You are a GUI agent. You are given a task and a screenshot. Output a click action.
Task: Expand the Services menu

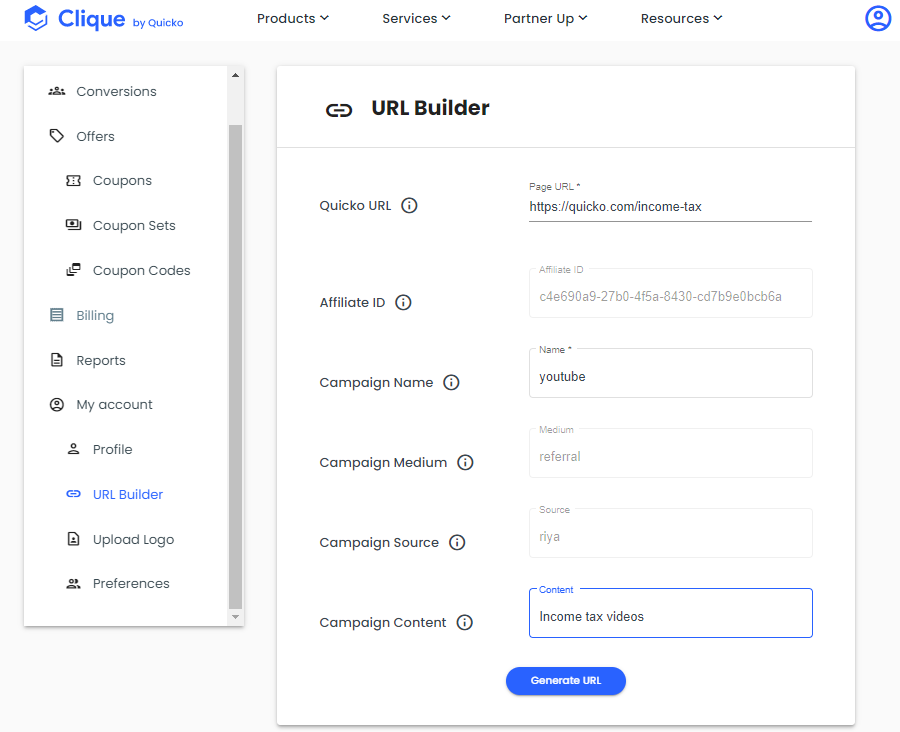[x=416, y=18]
